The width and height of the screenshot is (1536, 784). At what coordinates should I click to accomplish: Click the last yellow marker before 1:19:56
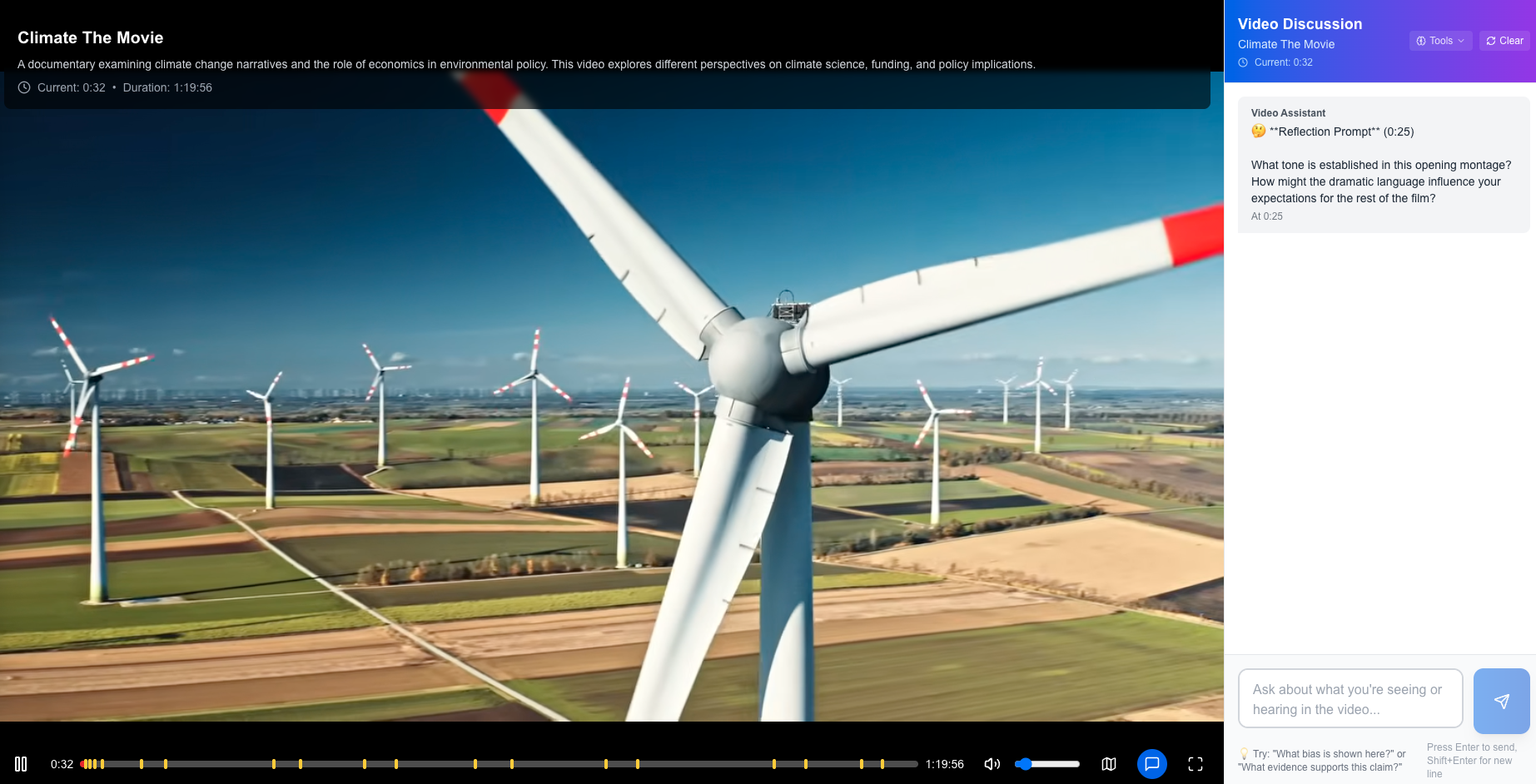pos(882,764)
